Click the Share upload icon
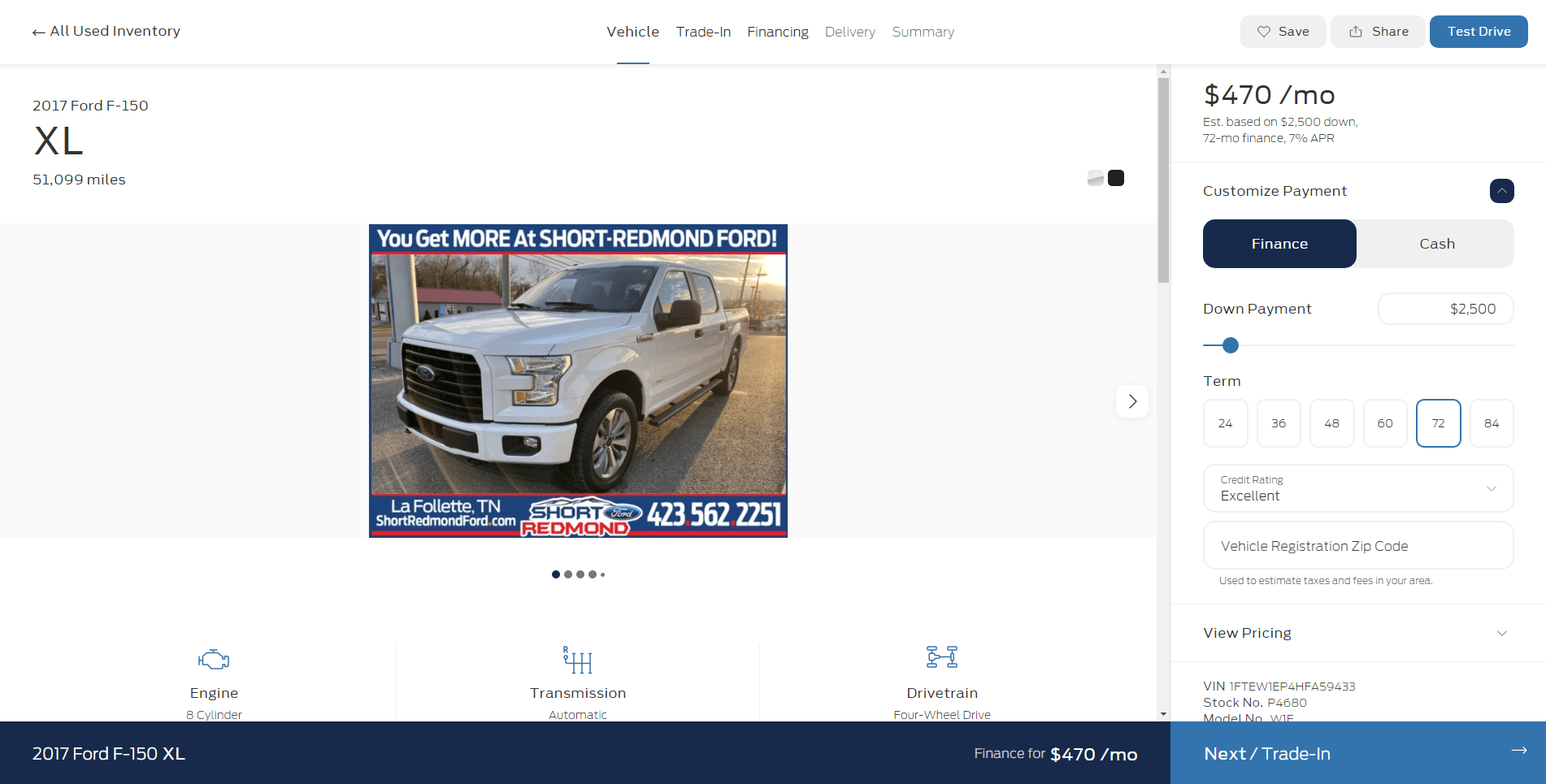 [1354, 31]
